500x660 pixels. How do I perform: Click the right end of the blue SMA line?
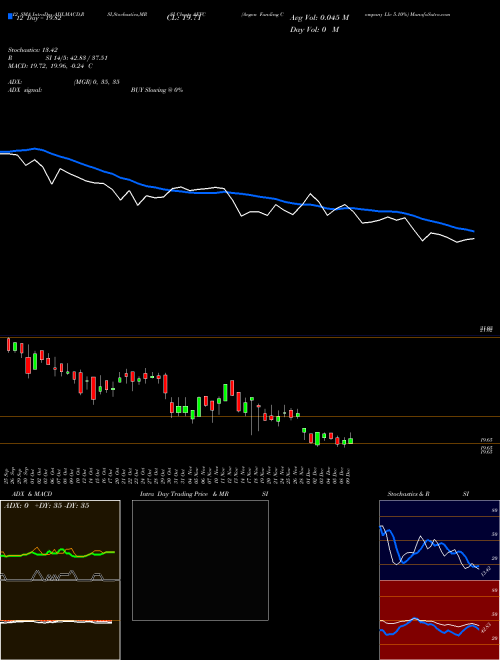pos(473,231)
